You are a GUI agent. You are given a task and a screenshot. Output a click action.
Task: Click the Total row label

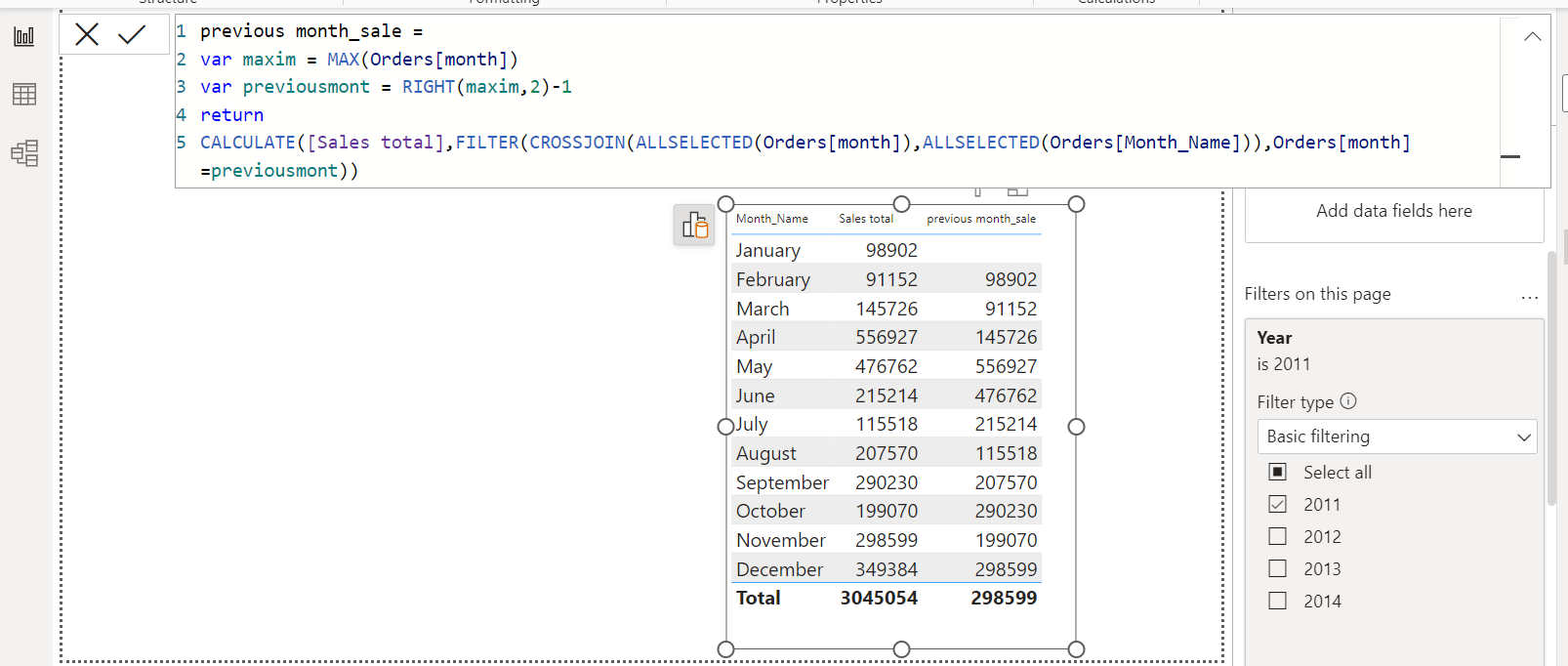point(758,598)
